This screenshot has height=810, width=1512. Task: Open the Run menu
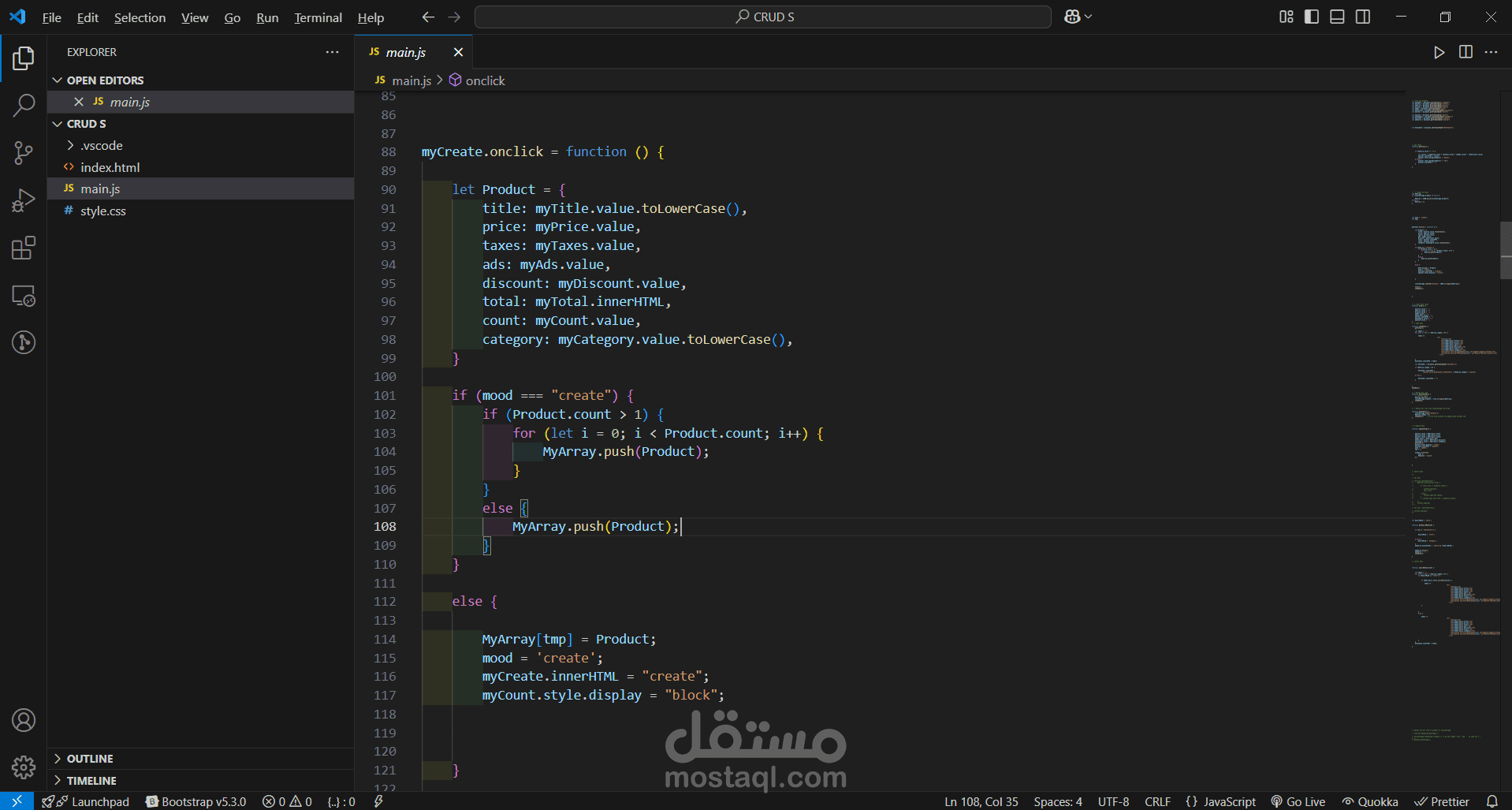point(267,17)
